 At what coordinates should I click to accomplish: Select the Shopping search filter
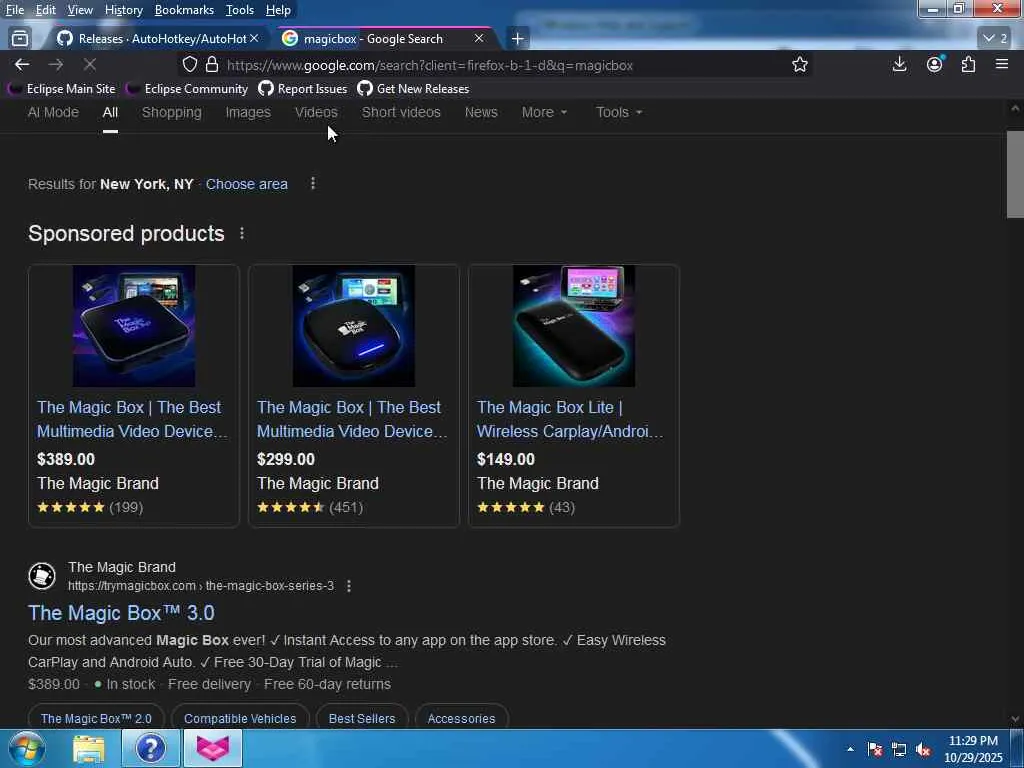pyautogui.click(x=172, y=112)
